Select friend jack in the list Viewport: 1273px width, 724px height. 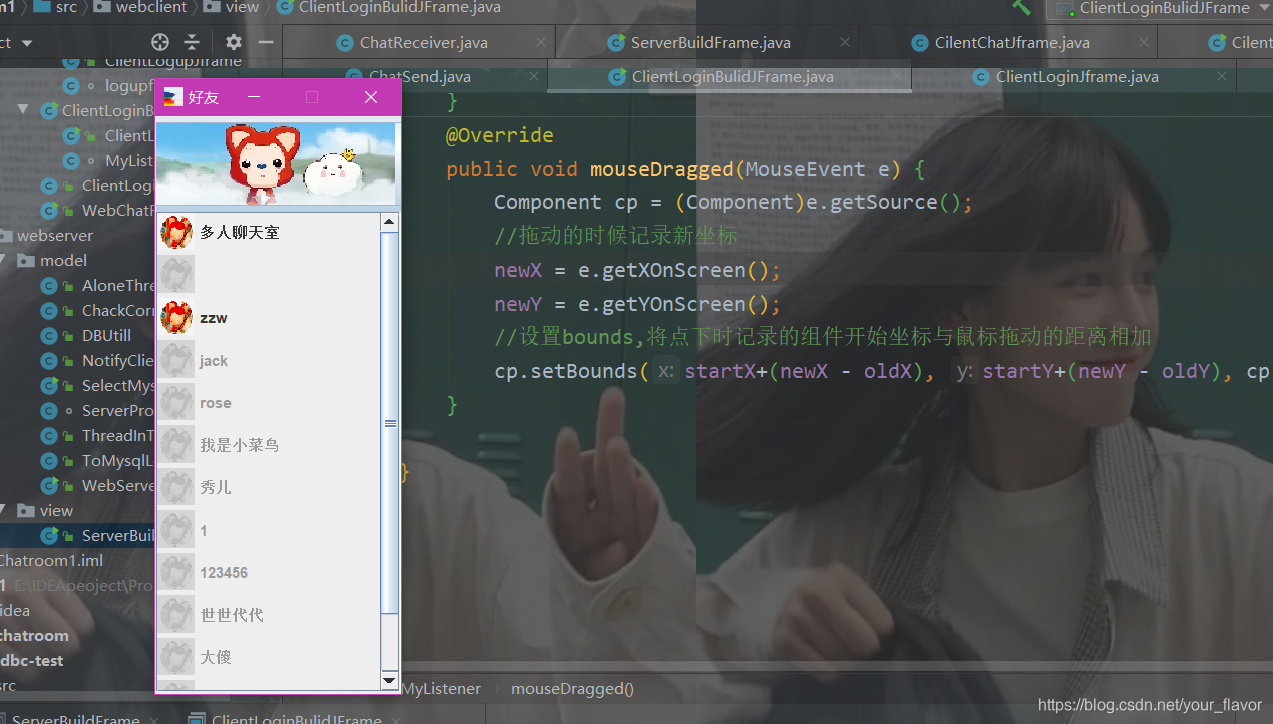tap(268, 360)
